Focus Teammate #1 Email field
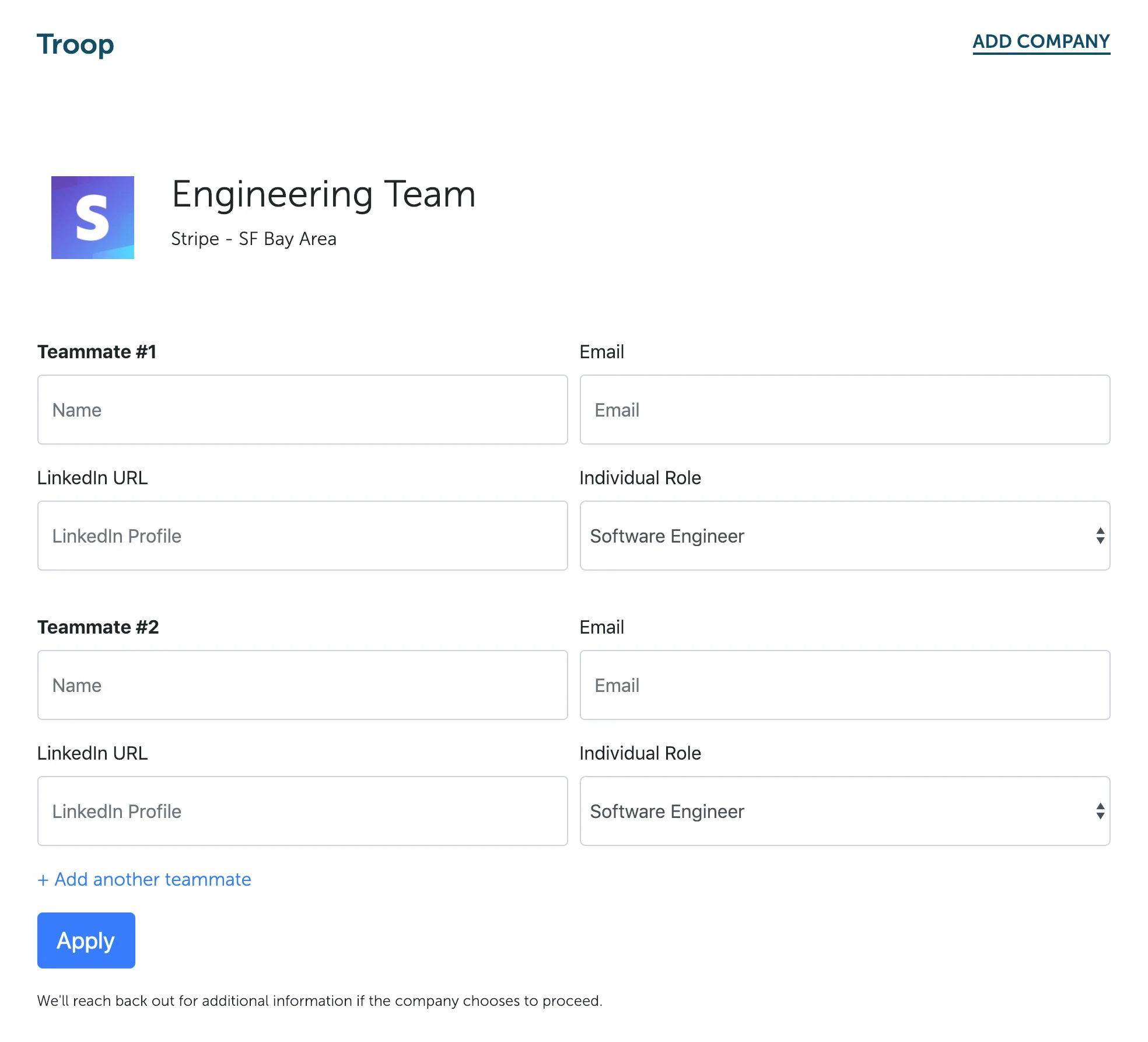The width and height of the screenshot is (1148, 1042). tap(844, 410)
